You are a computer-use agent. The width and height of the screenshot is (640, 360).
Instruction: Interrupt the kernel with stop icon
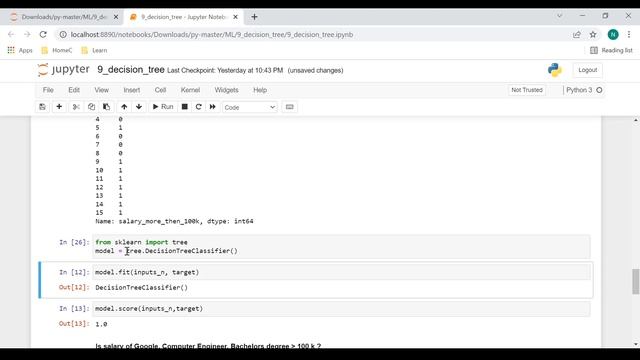click(184, 107)
